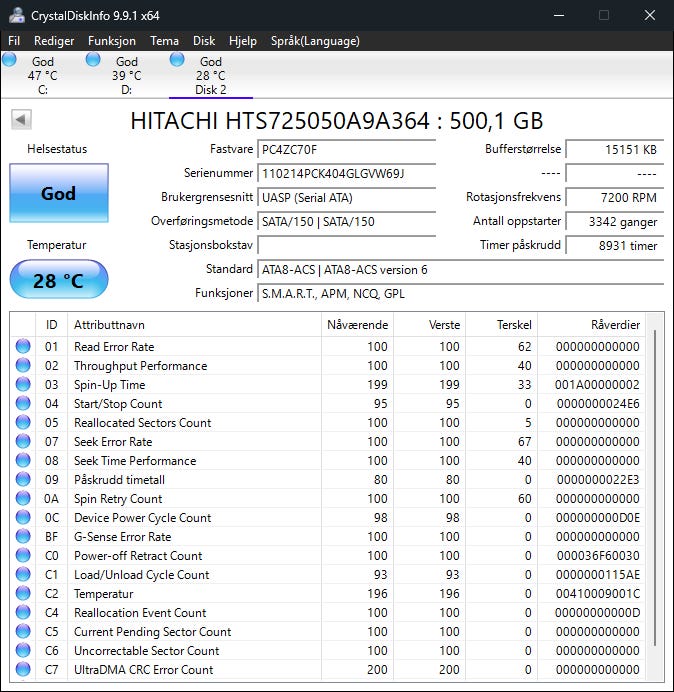Open the Tema menu
This screenshot has width=674, height=692.
[x=164, y=41]
